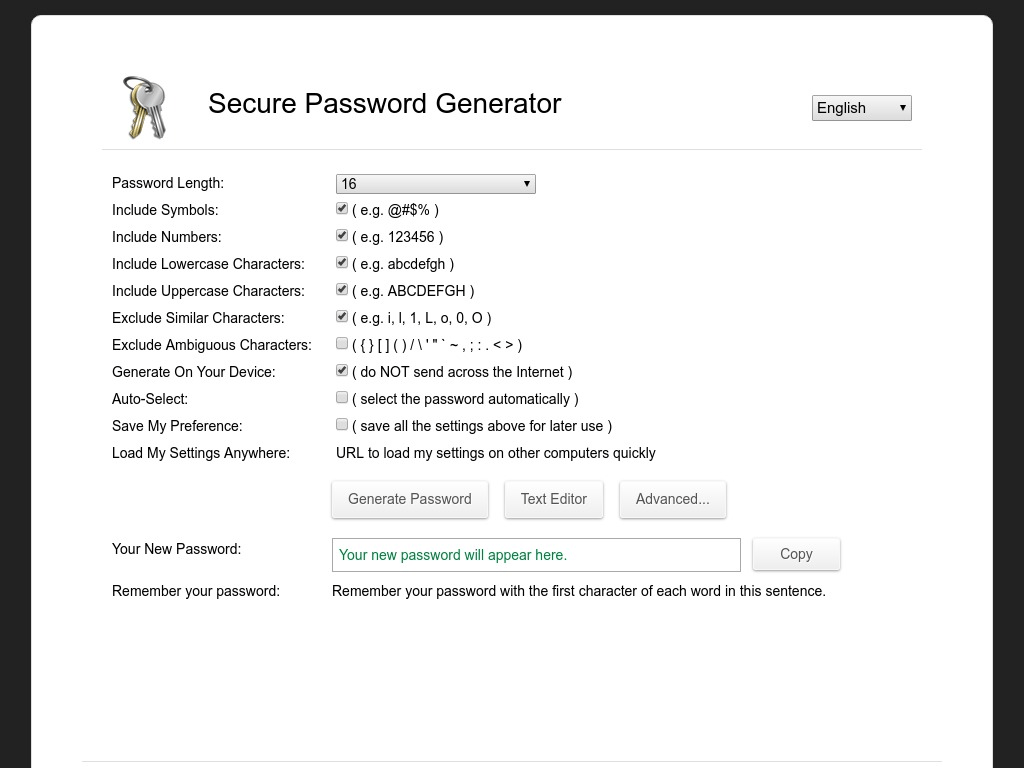This screenshot has height=768, width=1024.
Task: Enable the Auto-Select checkbox
Action: pos(342,398)
